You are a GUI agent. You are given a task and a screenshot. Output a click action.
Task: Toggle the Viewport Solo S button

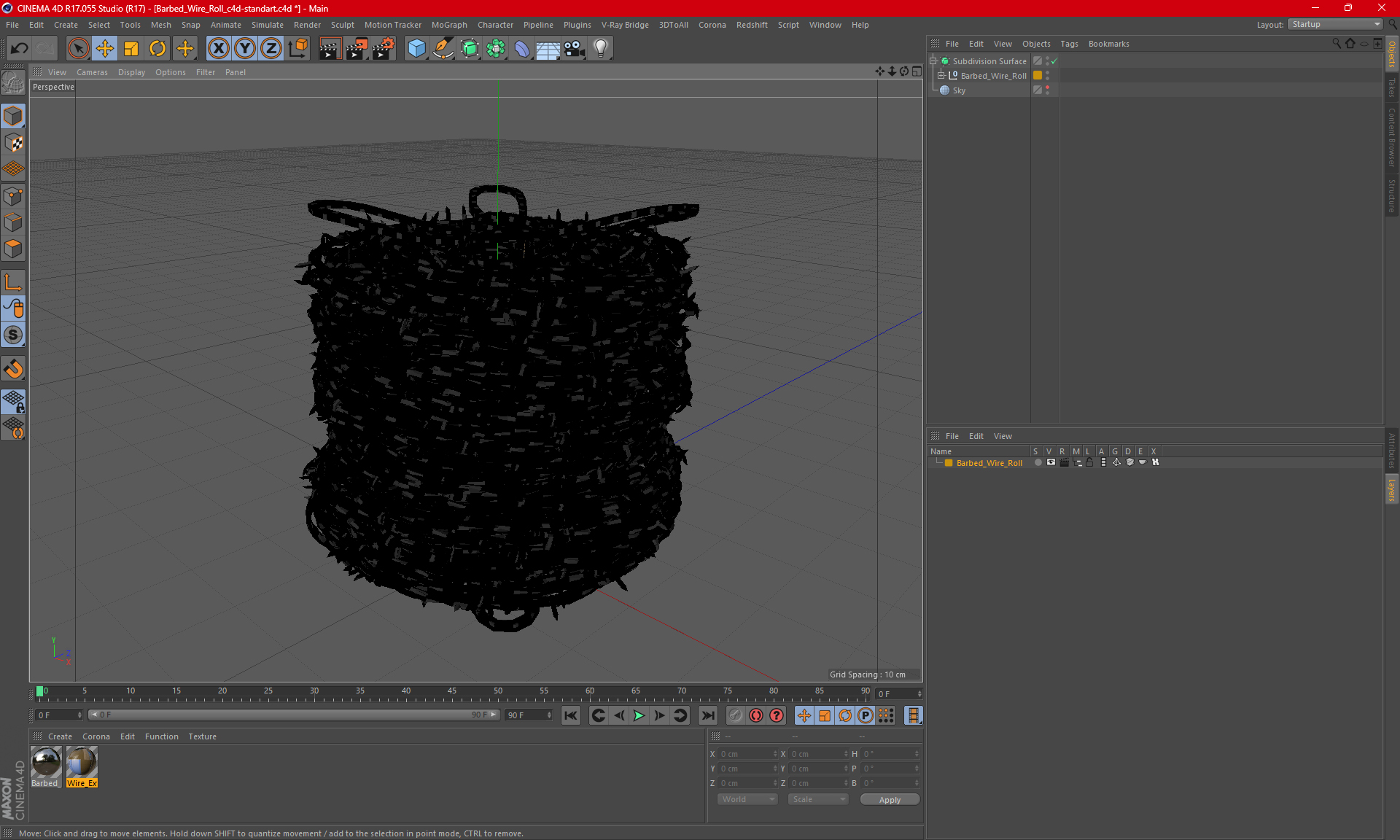(13, 335)
